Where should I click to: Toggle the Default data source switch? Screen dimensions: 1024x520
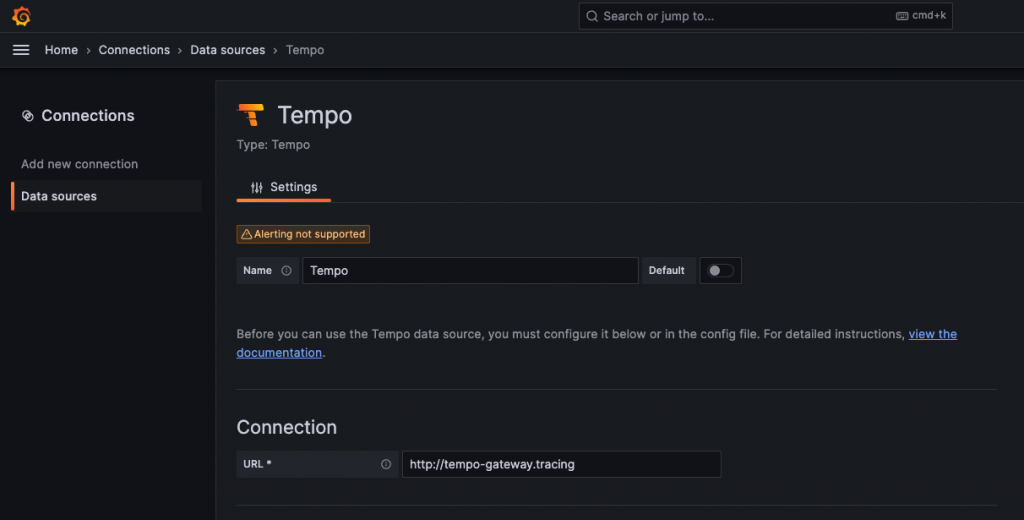(x=720, y=270)
